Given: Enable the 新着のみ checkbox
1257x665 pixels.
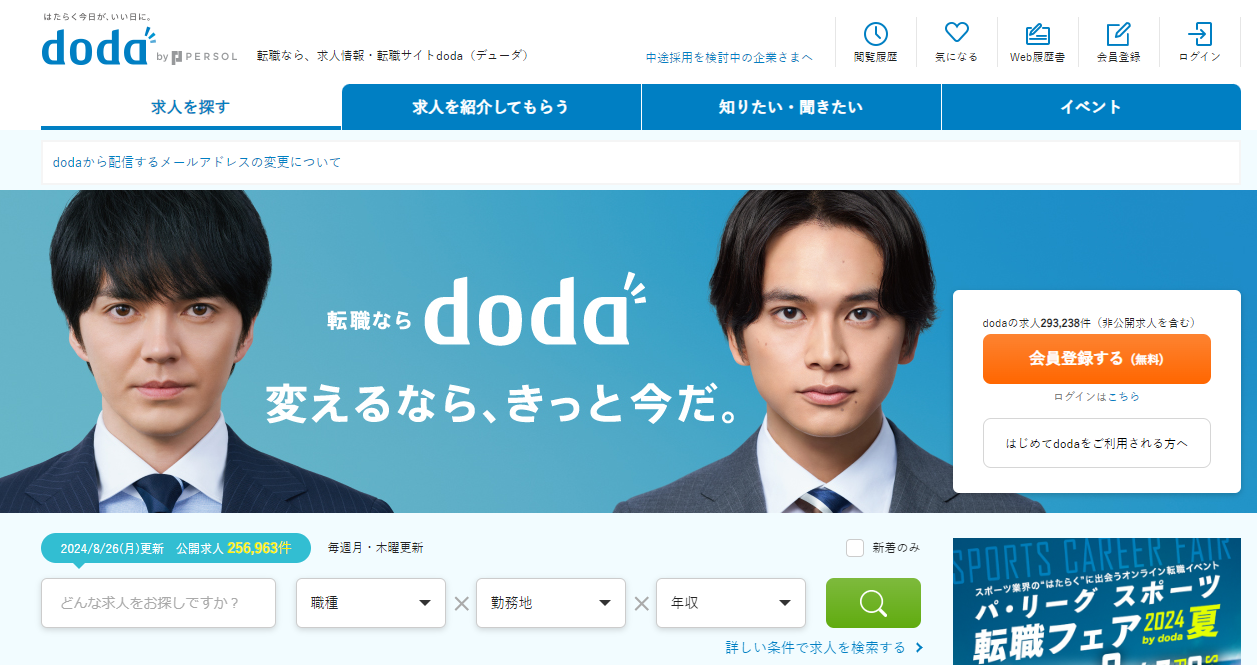Looking at the screenshot, I should point(855,548).
